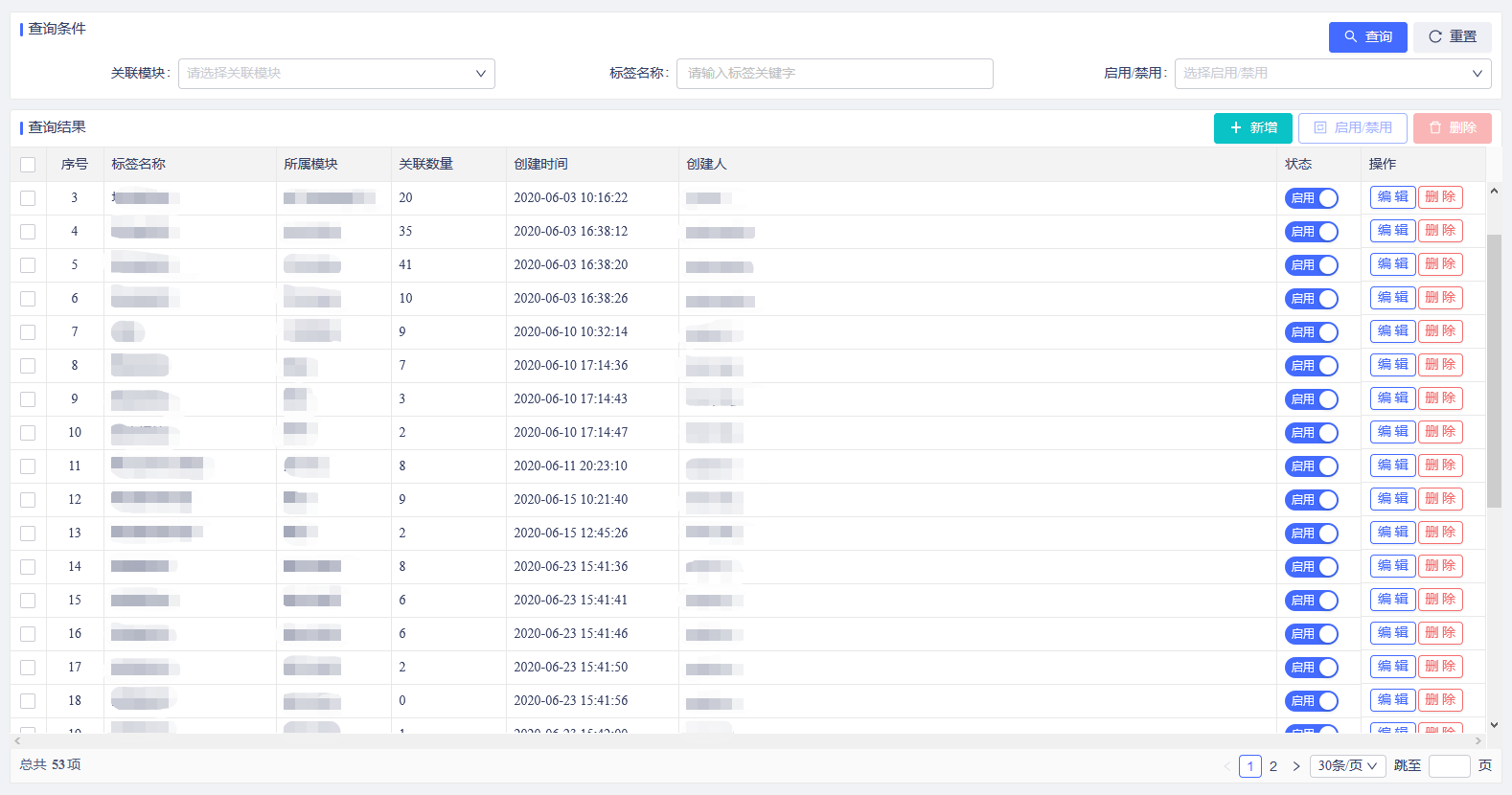Tick the select-all header checkbox

[x=28, y=165]
